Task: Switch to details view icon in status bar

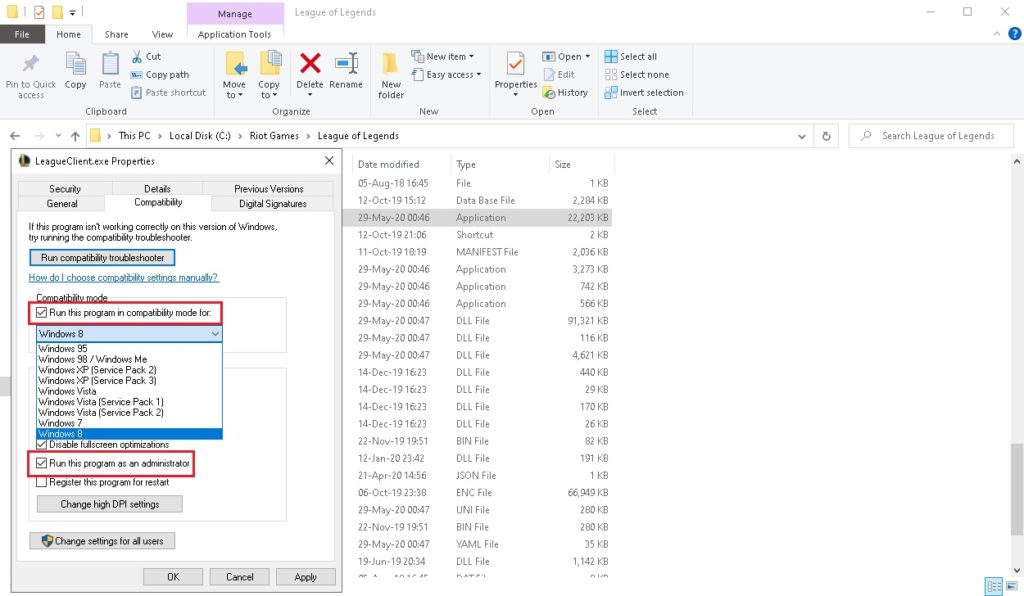Action: pos(993,586)
